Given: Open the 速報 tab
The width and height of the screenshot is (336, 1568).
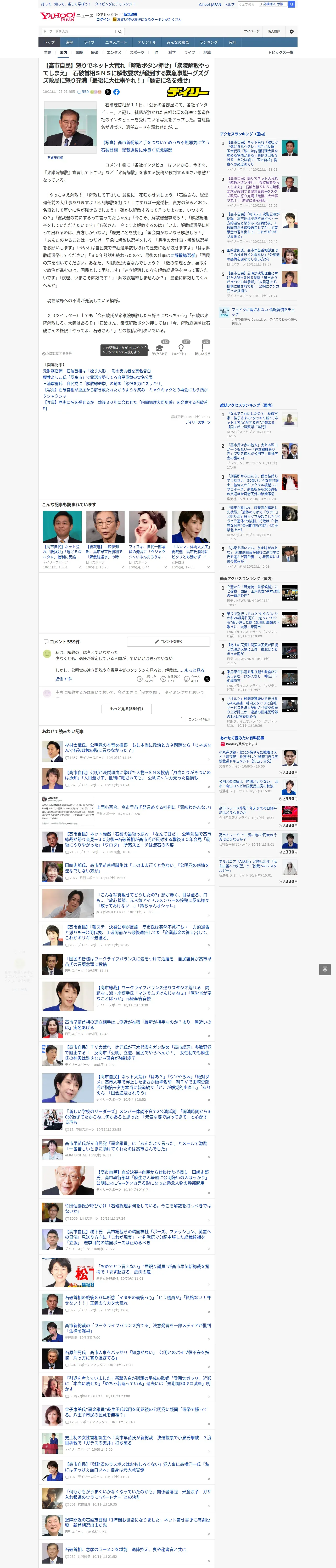Looking at the screenshot, I should coord(69,43).
